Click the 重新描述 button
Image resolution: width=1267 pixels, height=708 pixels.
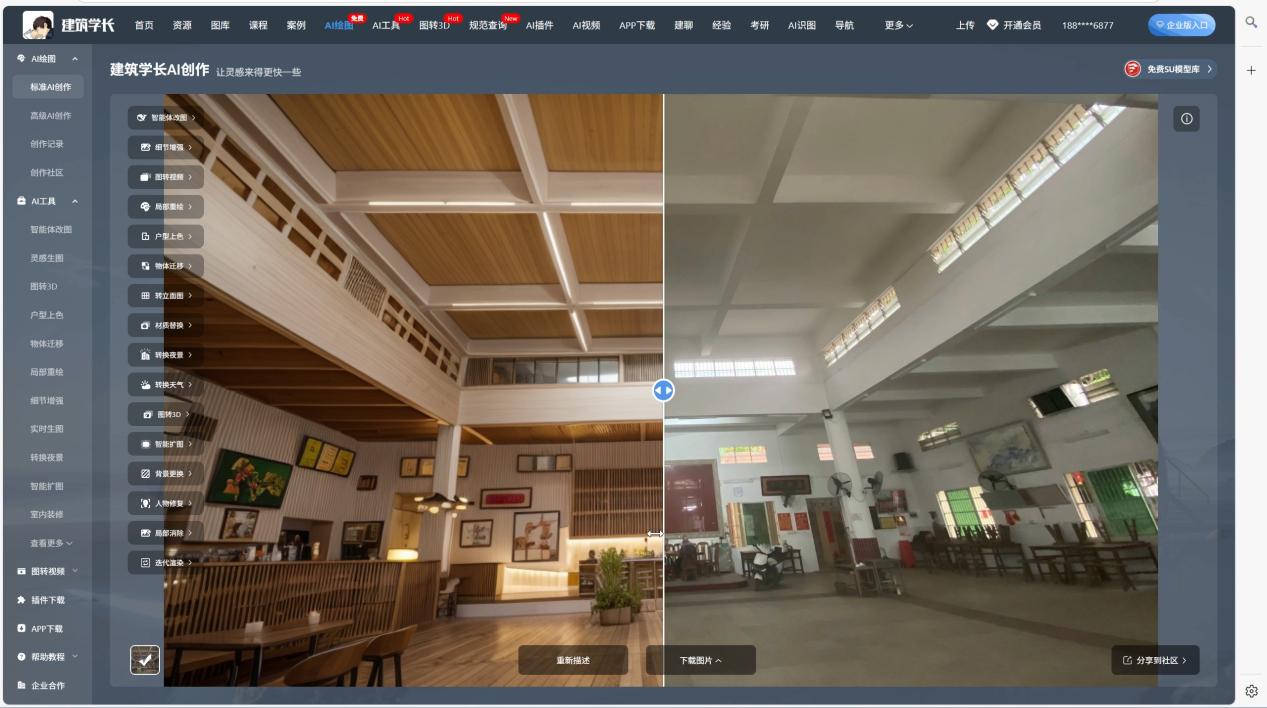pos(573,660)
